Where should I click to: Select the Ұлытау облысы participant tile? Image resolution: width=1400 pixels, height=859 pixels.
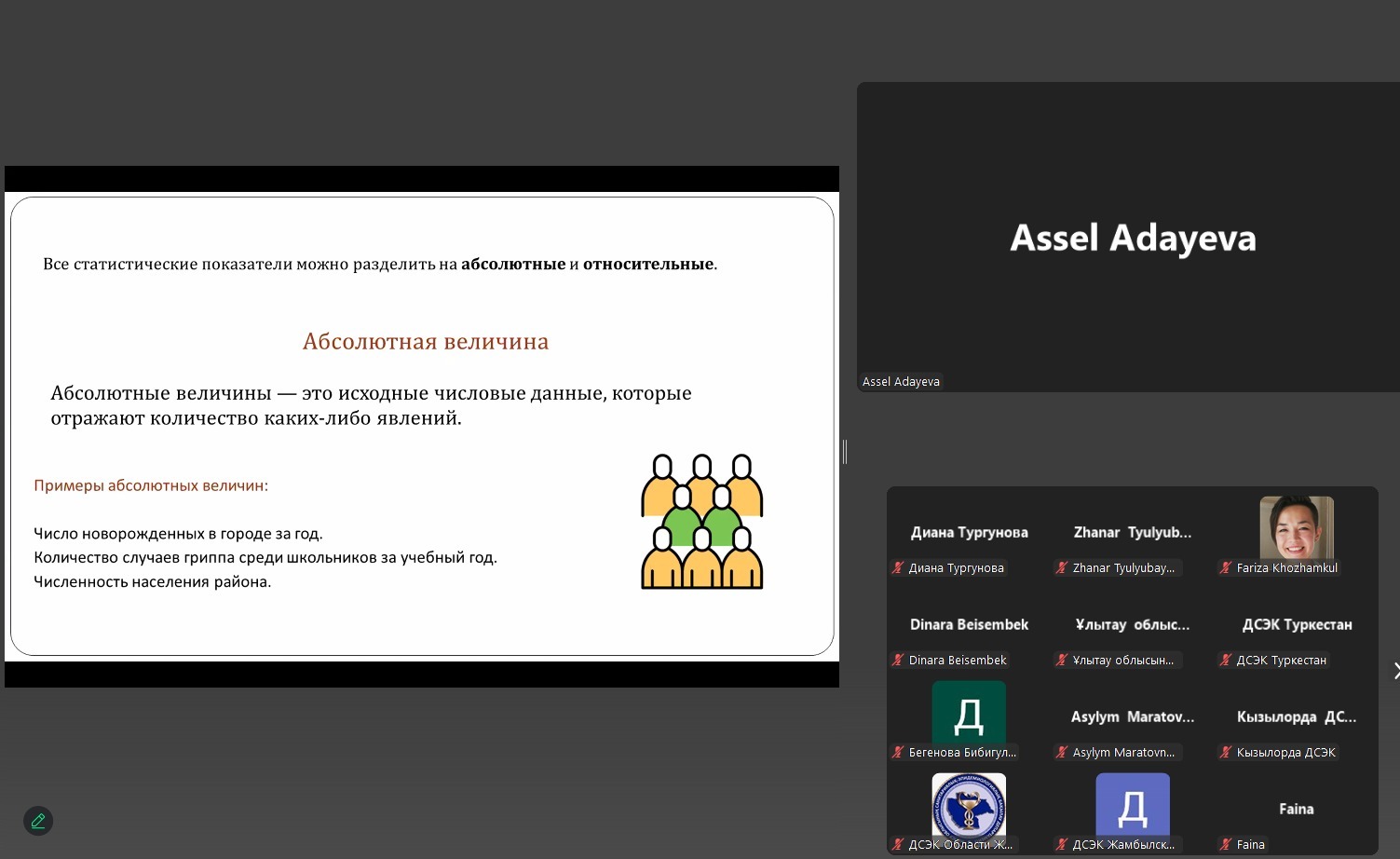coord(1132,634)
